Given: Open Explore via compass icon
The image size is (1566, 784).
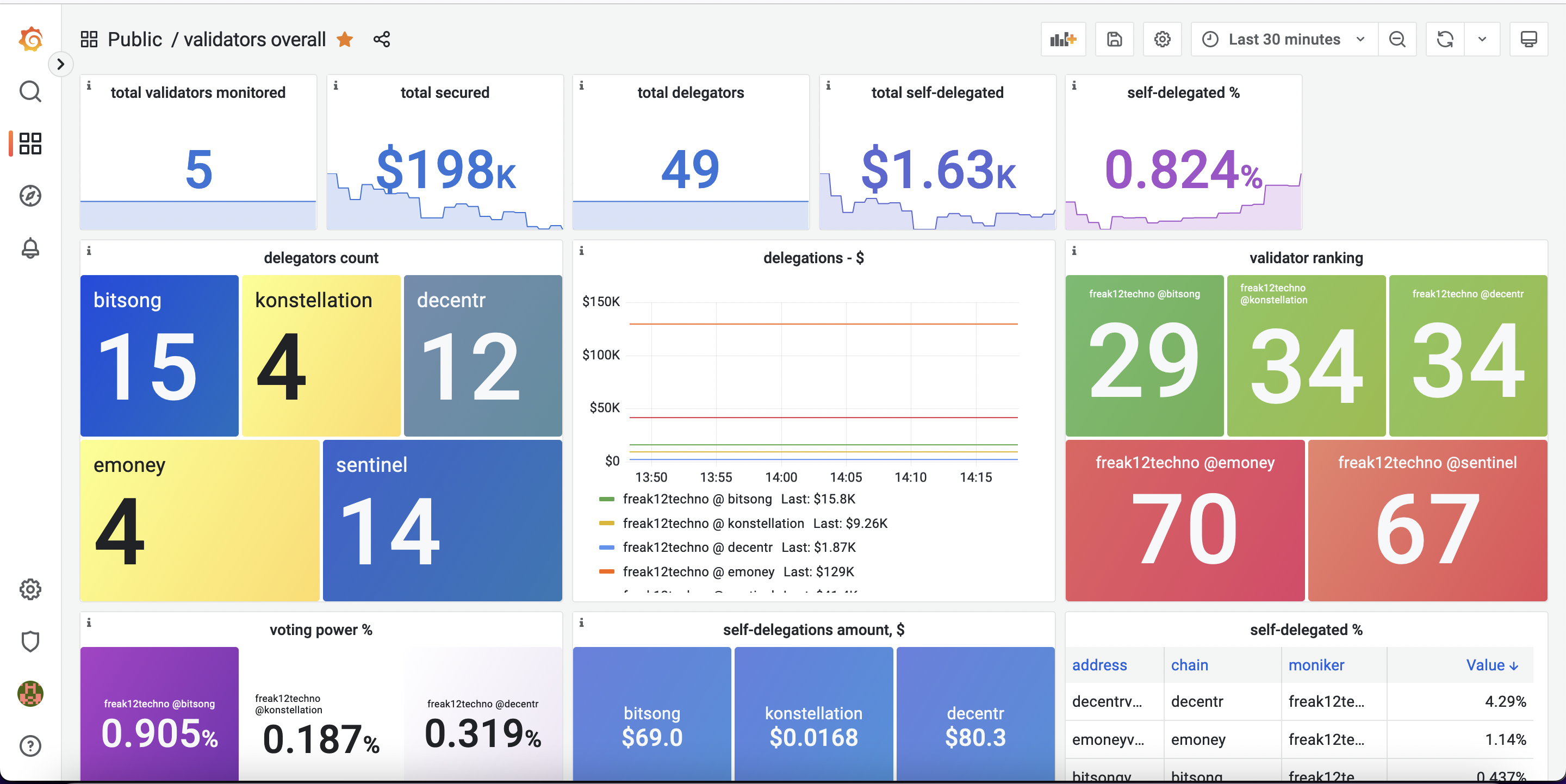Looking at the screenshot, I should pos(30,196).
